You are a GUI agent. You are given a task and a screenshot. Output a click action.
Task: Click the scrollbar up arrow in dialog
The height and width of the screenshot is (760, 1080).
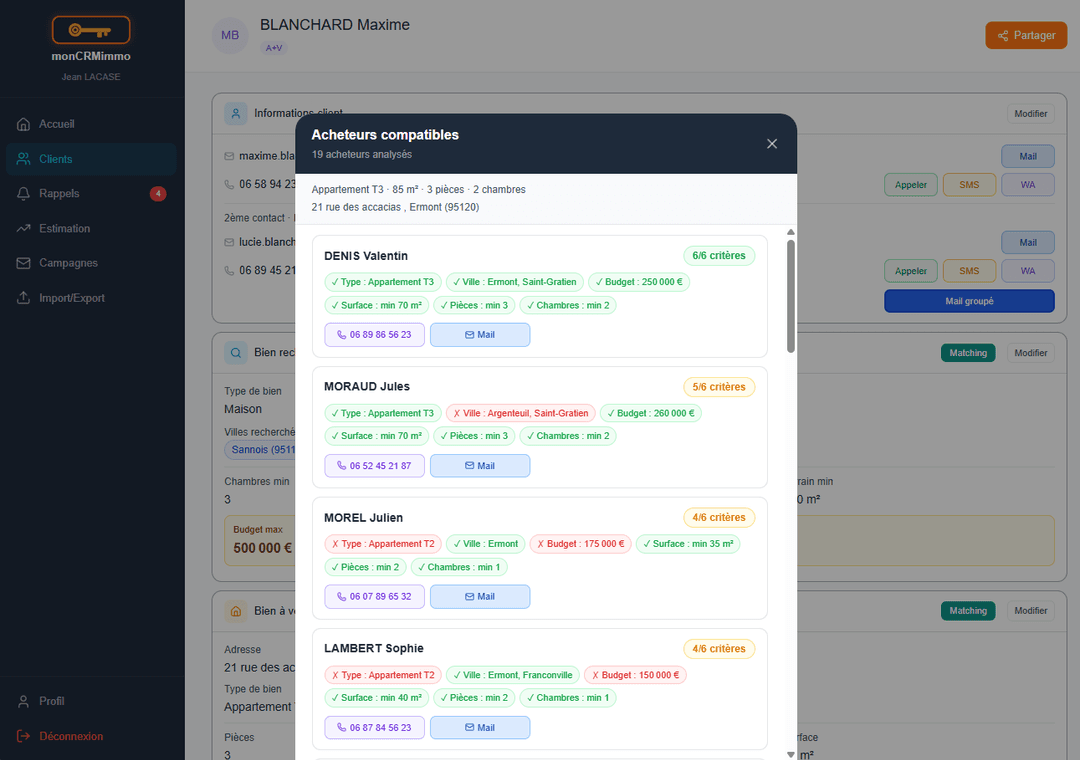791,232
